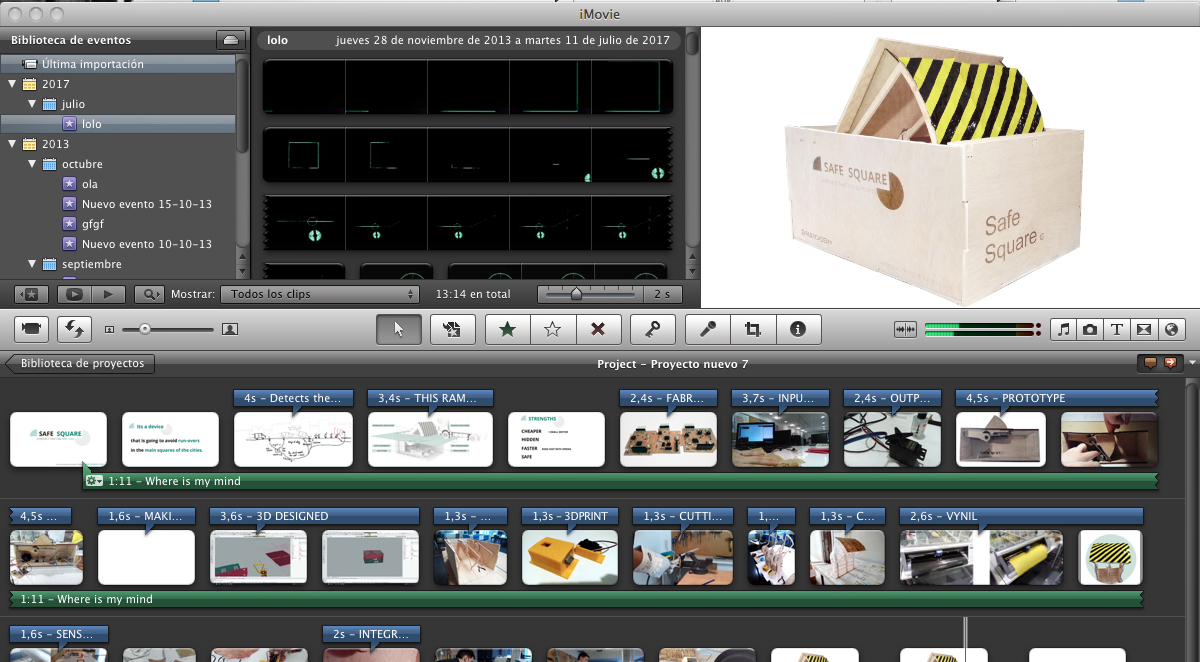
Task: Click the Safe Square logo project clip
Action: (58, 439)
